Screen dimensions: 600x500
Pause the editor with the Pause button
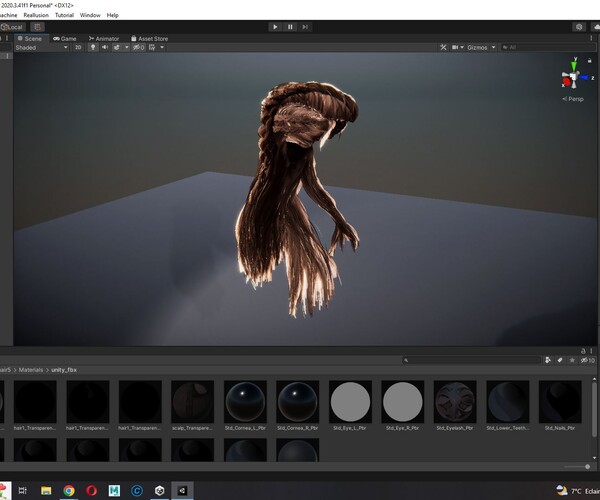pyautogui.click(x=290, y=27)
